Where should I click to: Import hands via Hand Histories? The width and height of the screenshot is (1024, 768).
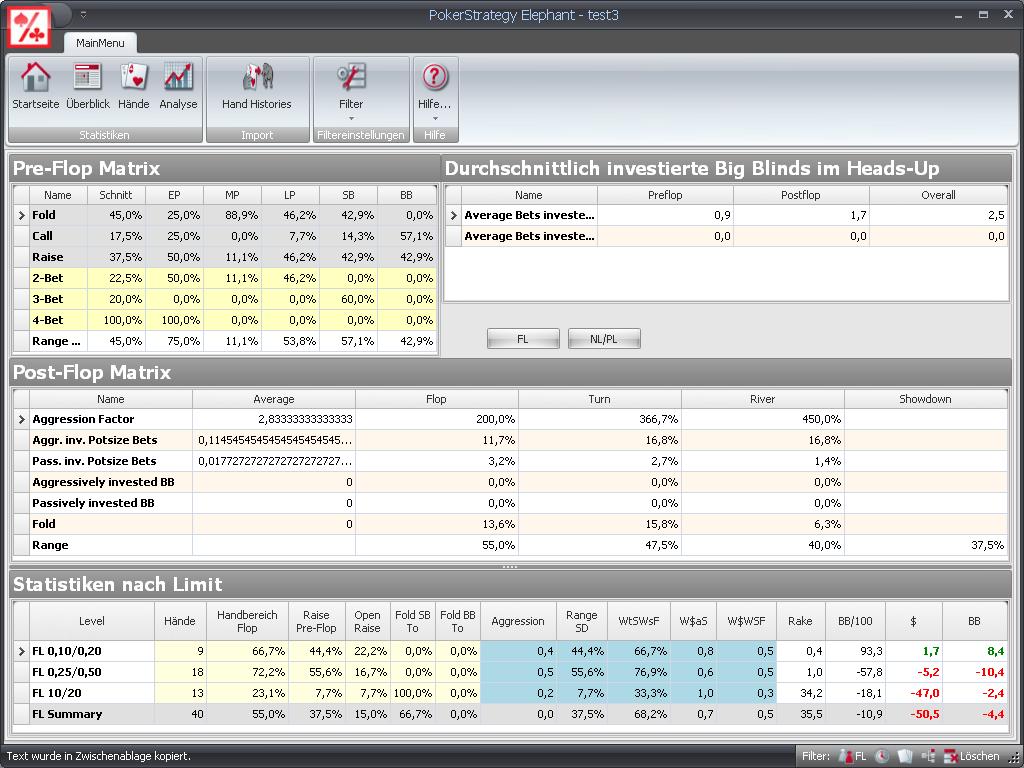pyautogui.click(x=257, y=86)
